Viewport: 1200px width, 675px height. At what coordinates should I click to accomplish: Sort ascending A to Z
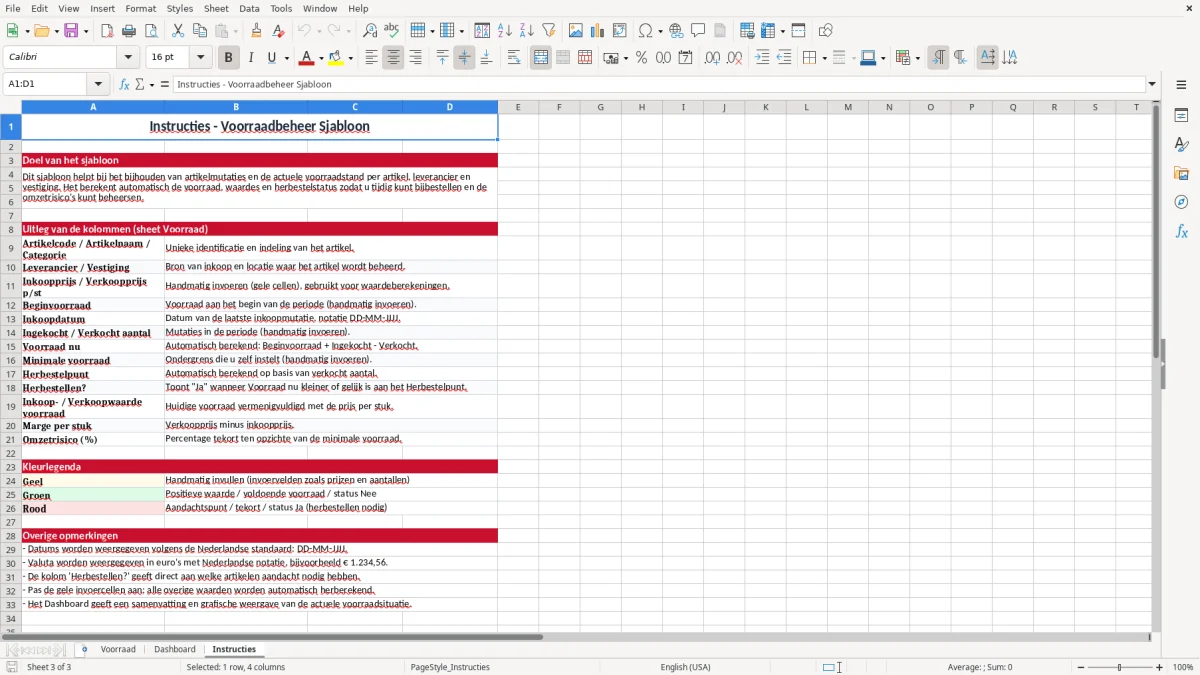click(x=505, y=31)
